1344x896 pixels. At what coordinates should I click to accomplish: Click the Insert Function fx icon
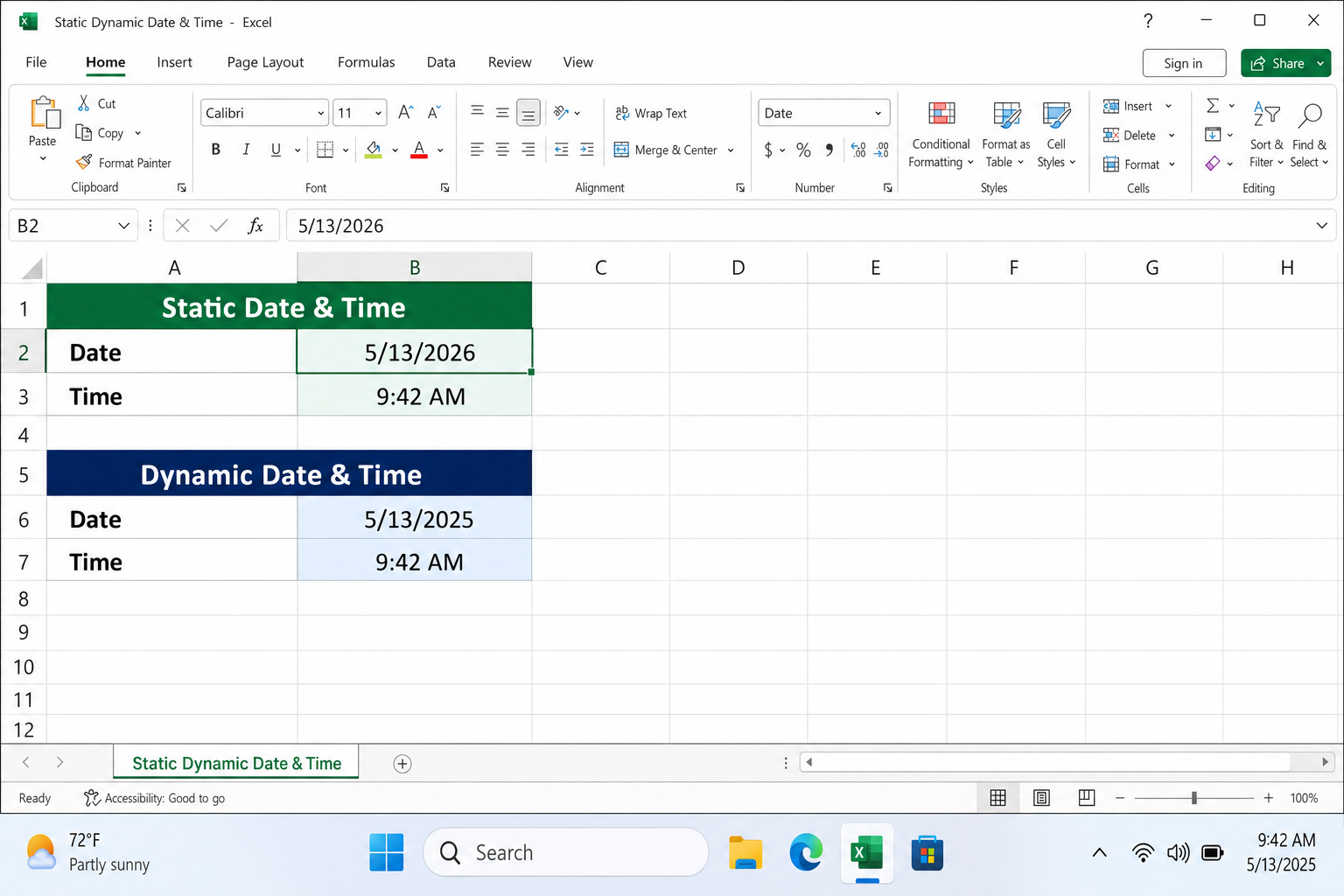pyautogui.click(x=255, y=226)
